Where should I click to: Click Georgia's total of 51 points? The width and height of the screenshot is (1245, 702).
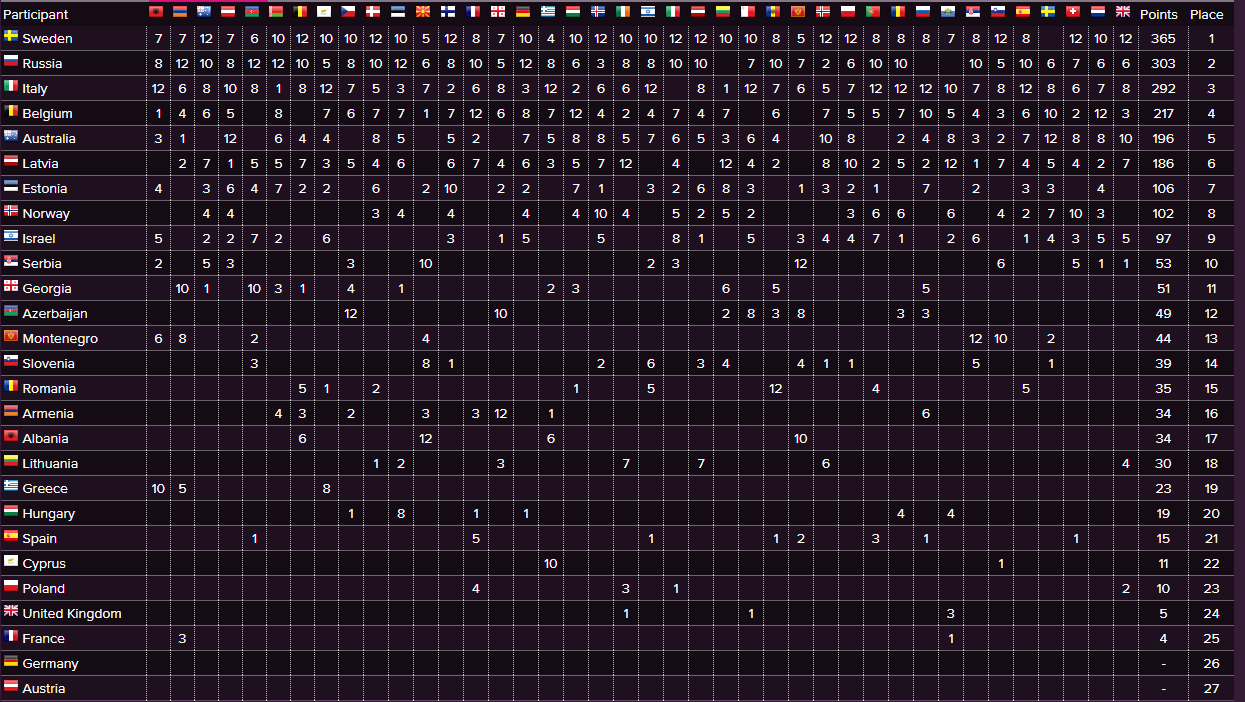[1162, 288]
